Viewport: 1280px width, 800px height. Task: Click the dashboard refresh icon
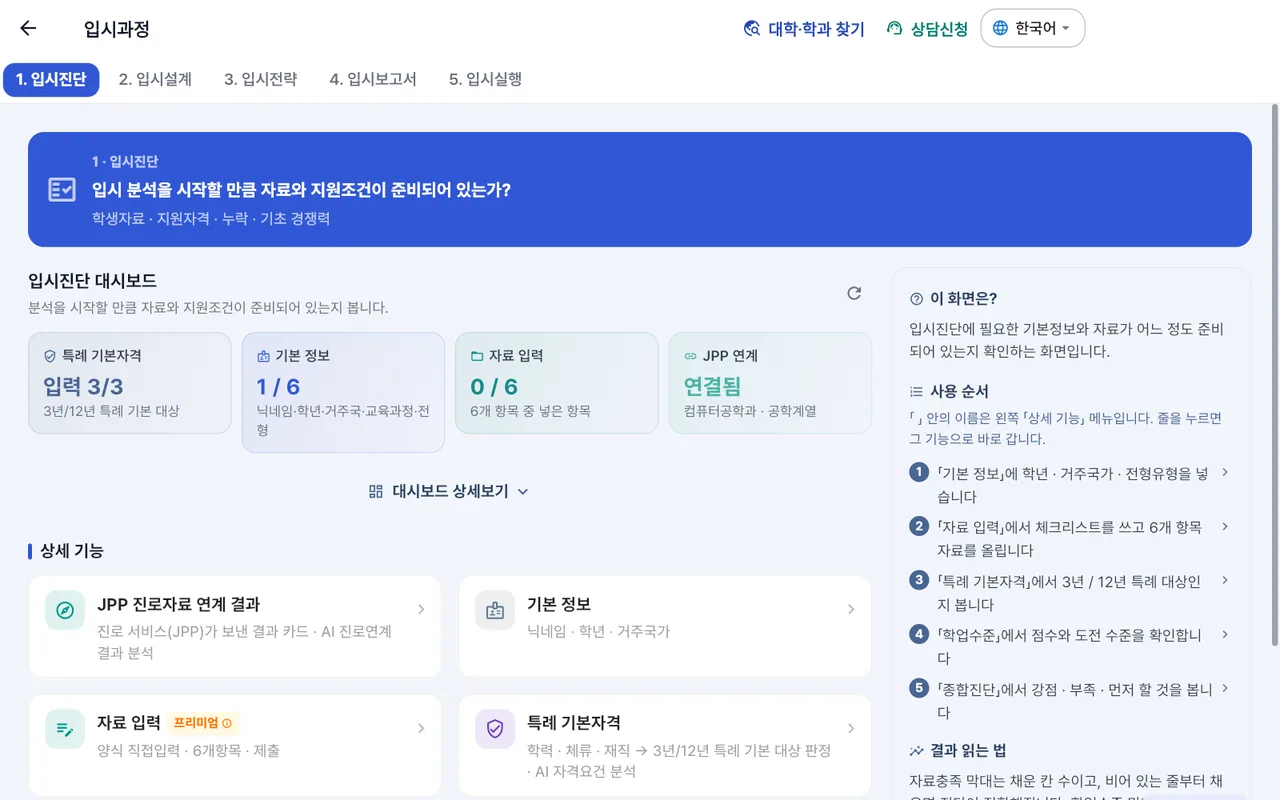tap(854, 293)
